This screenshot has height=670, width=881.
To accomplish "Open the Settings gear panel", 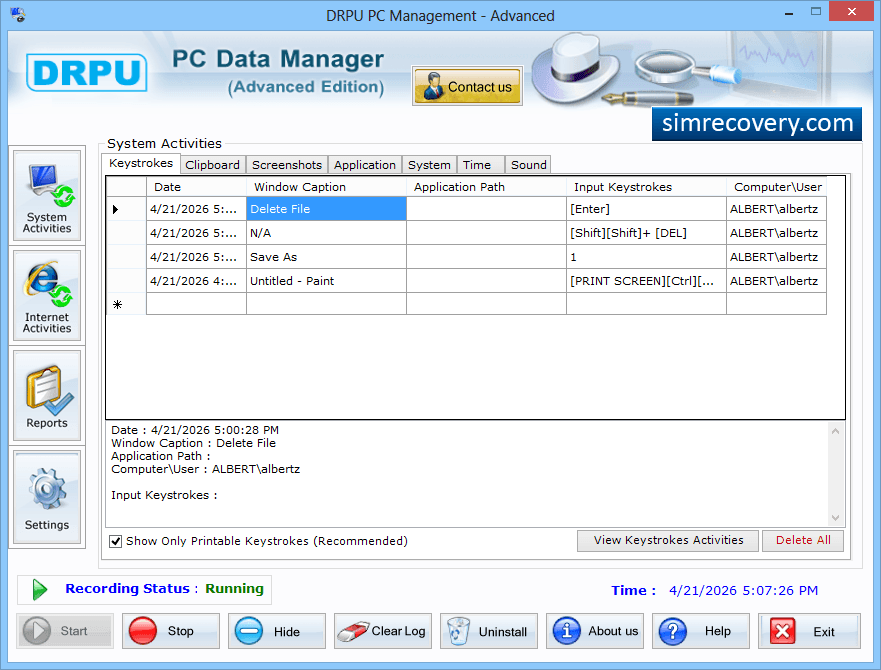I will pyautogui.click(x=47, y=497).
